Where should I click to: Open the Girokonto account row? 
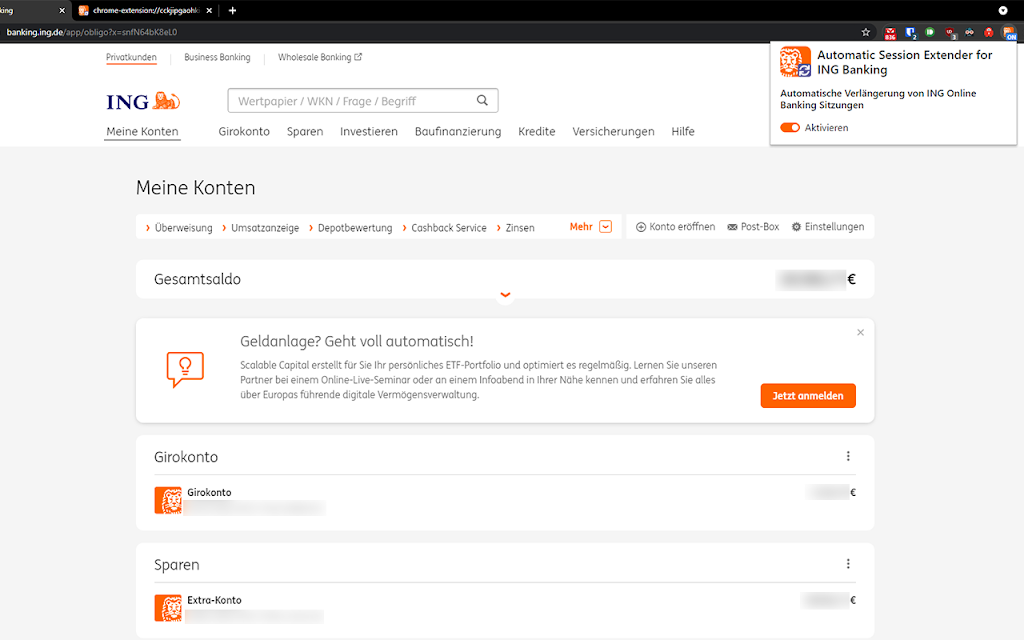505,500
